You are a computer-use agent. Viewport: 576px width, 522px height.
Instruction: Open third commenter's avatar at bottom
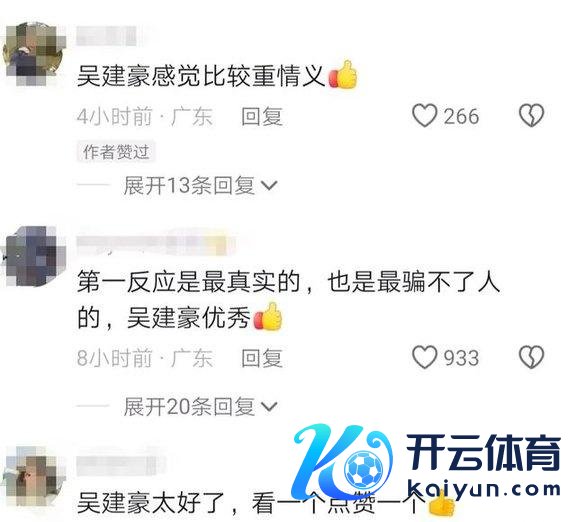click(34, 476)
